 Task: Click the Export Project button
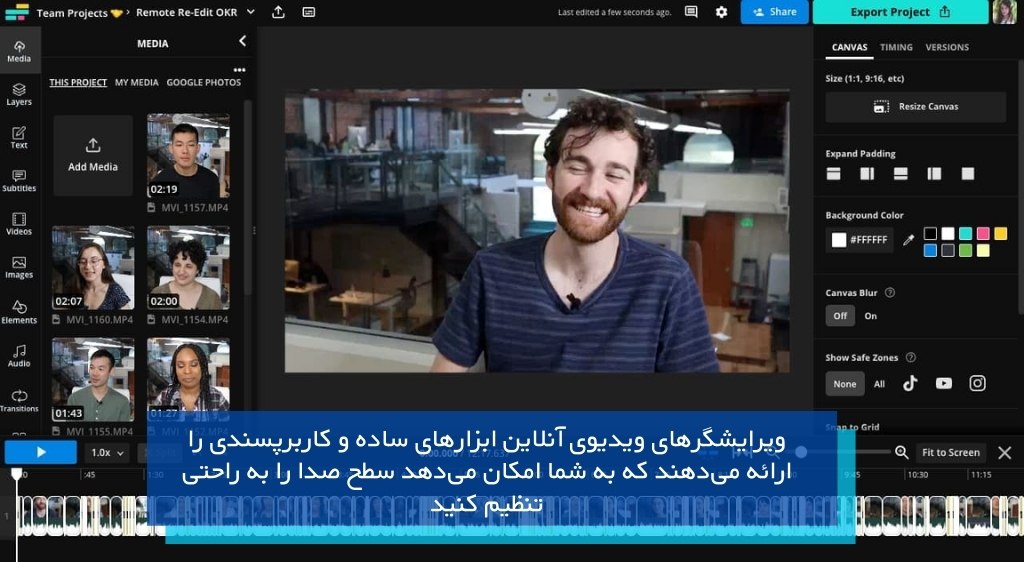click(900, 12)
